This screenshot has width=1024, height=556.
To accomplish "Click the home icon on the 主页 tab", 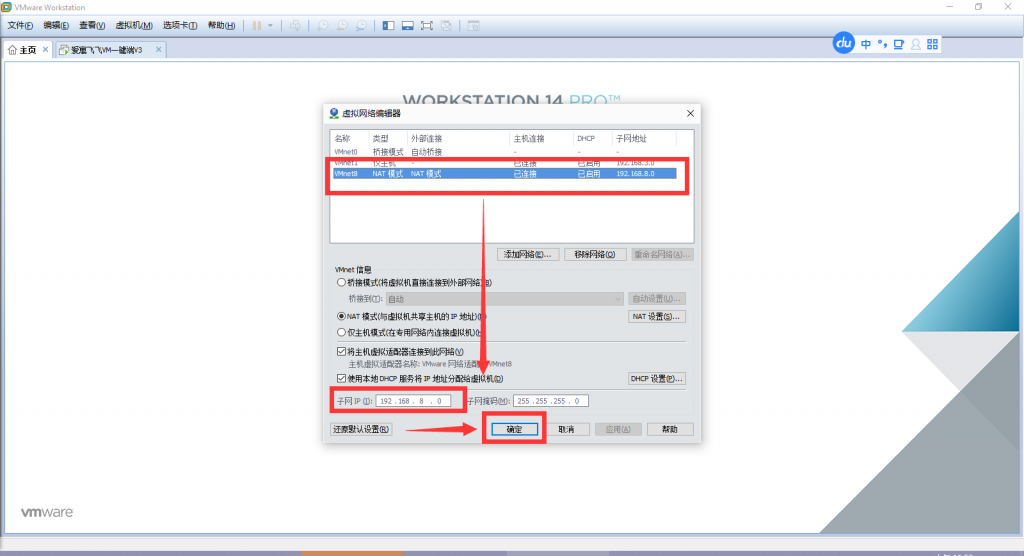I will (12, 50).
